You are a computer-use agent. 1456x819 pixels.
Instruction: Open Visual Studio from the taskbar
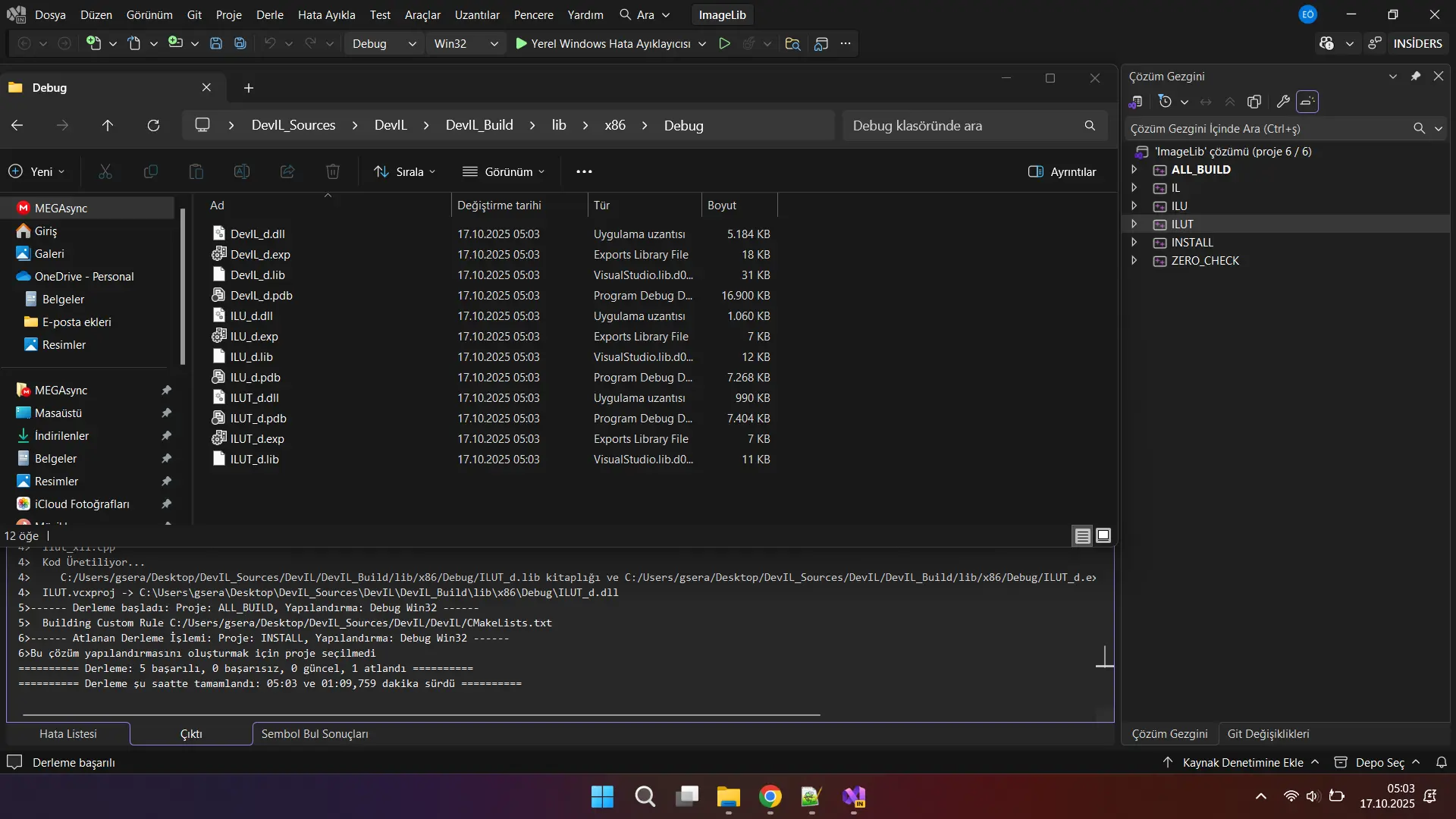pos(854,797)
